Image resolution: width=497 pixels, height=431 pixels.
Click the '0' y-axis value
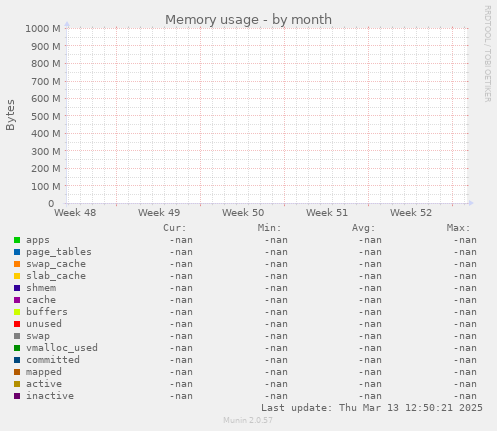tap(51, 204)
